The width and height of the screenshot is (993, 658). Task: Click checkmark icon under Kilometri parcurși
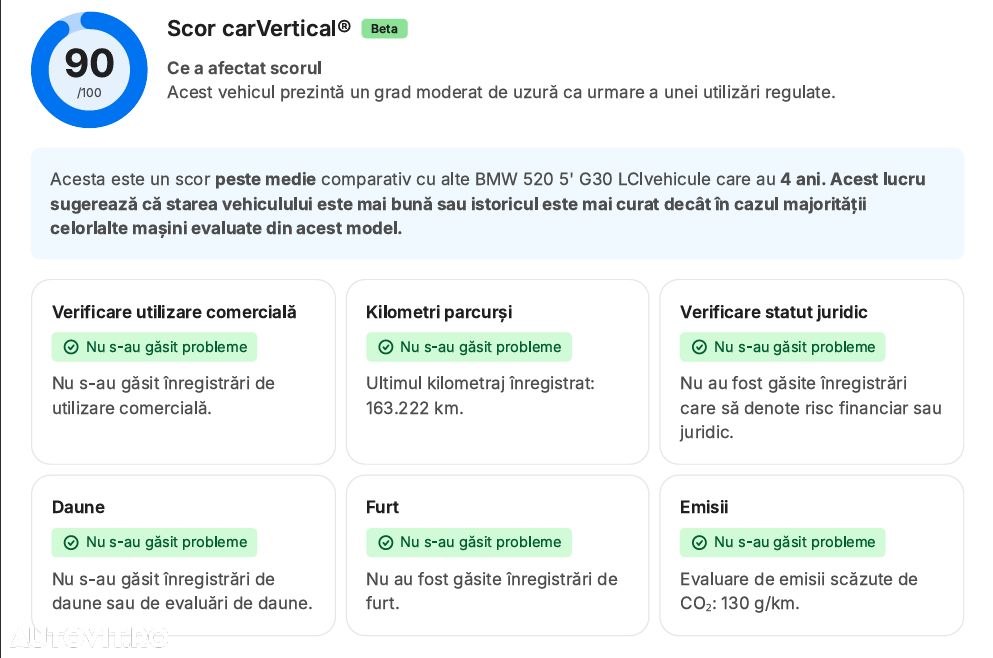385,347
